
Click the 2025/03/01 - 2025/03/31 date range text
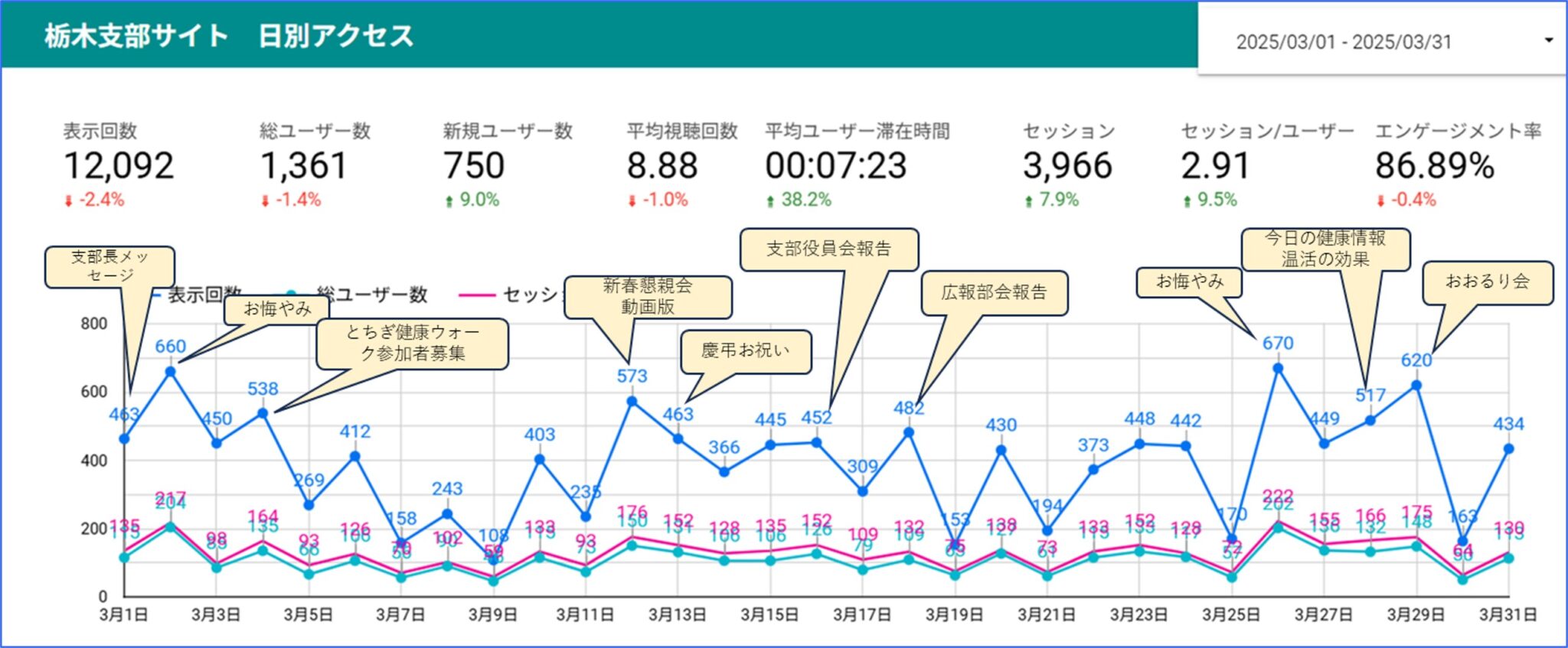click(x=1343, y=42)
